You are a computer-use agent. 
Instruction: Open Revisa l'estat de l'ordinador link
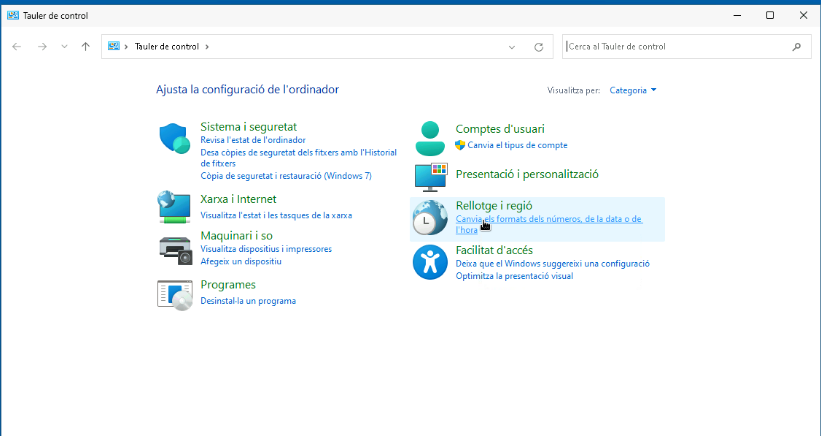pyautogui.click(x=253, y=141)
